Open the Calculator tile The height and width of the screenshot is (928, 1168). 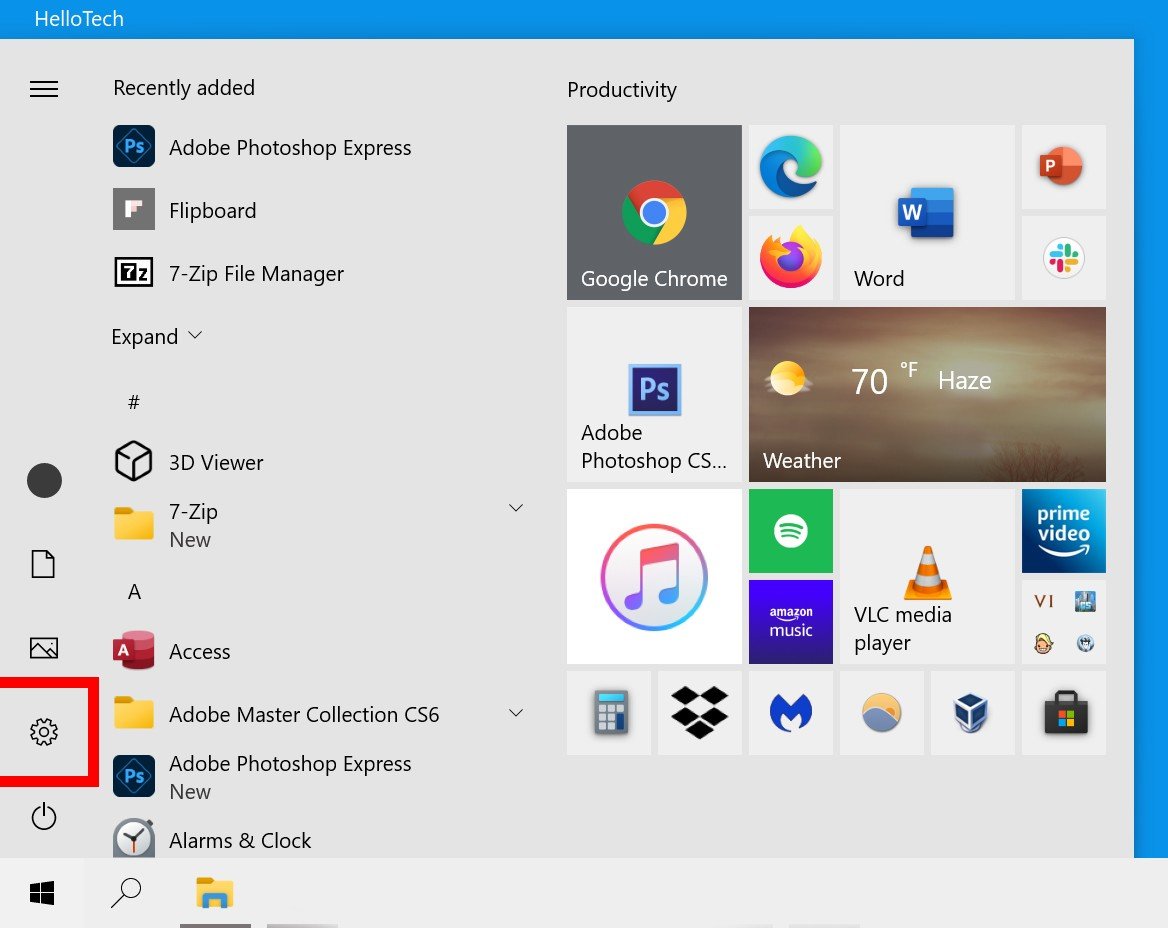click(x=609, y=713)
